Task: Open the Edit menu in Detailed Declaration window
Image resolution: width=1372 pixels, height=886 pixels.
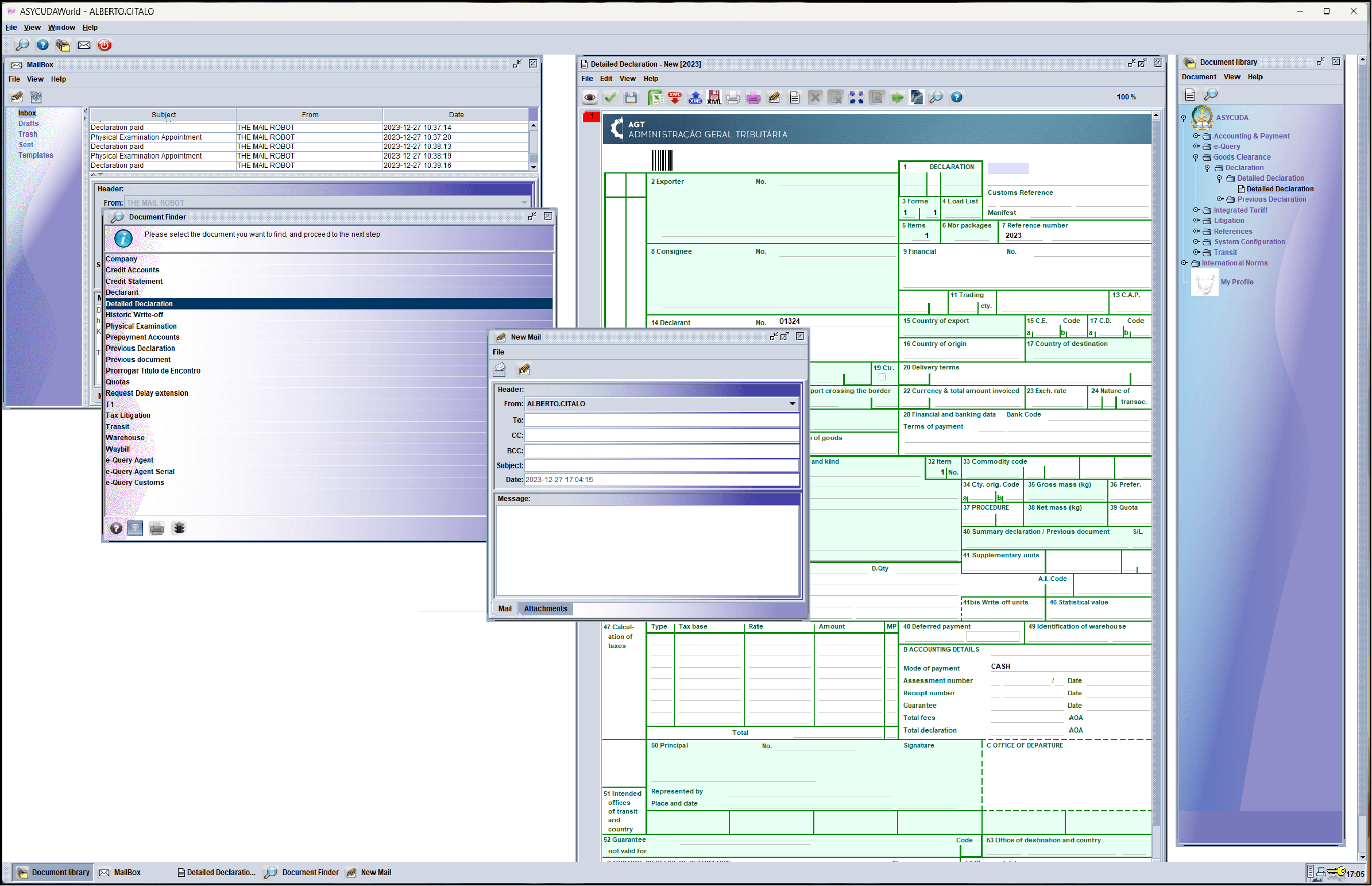Action: [606, 79]
